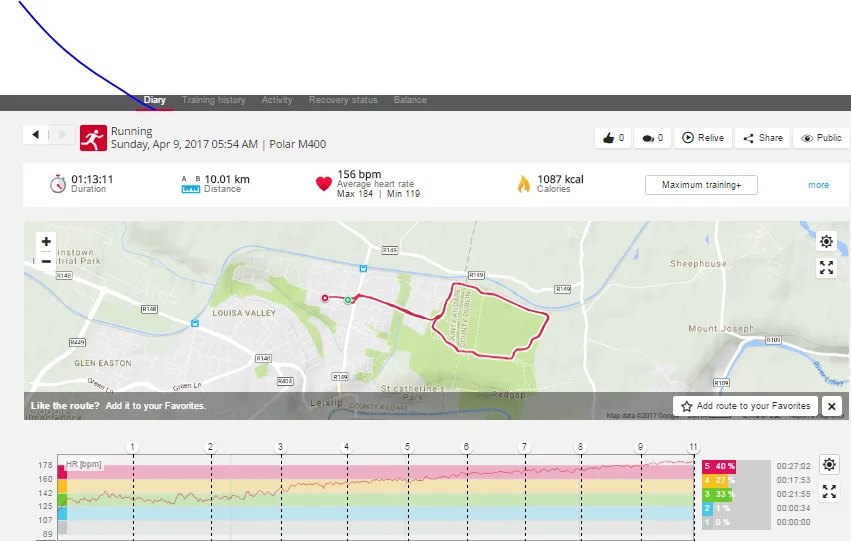Click the Calories flame icon
Screen dimensions: 851x541
click(524, 184)
